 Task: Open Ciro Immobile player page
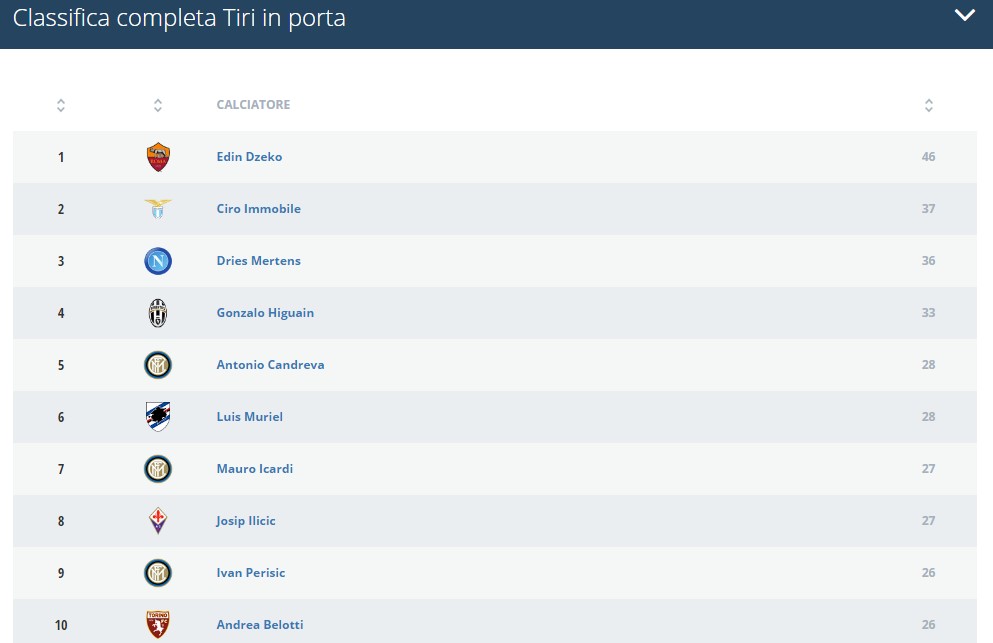pyautogui.click(x=258, y=209)
